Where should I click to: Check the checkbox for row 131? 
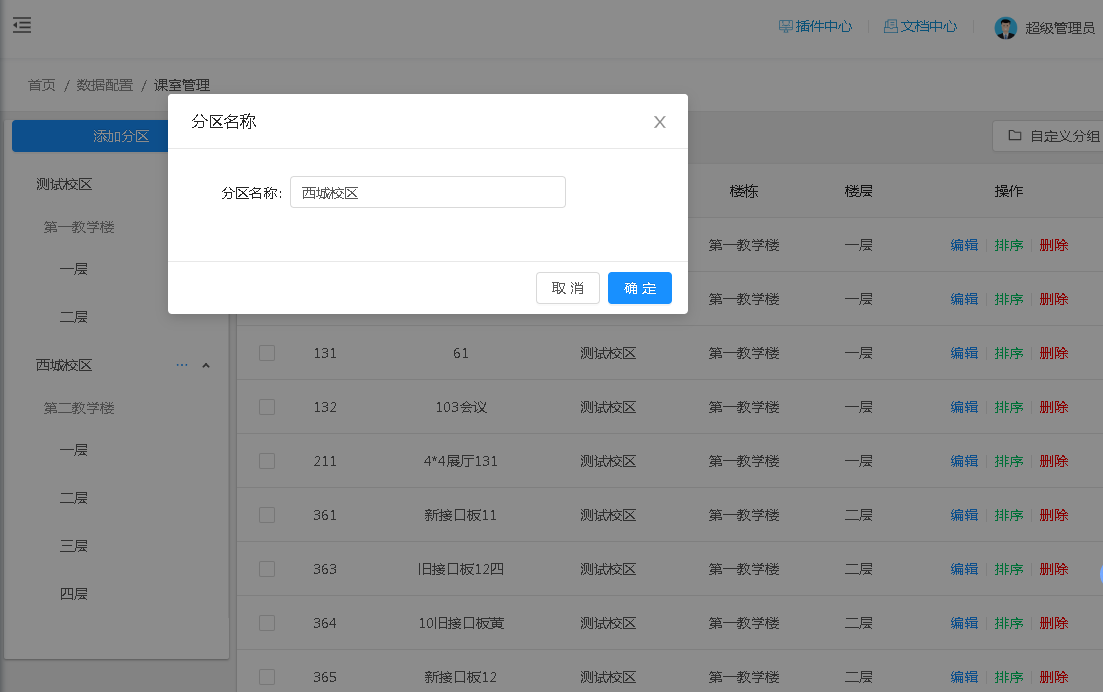coord(267,353)
